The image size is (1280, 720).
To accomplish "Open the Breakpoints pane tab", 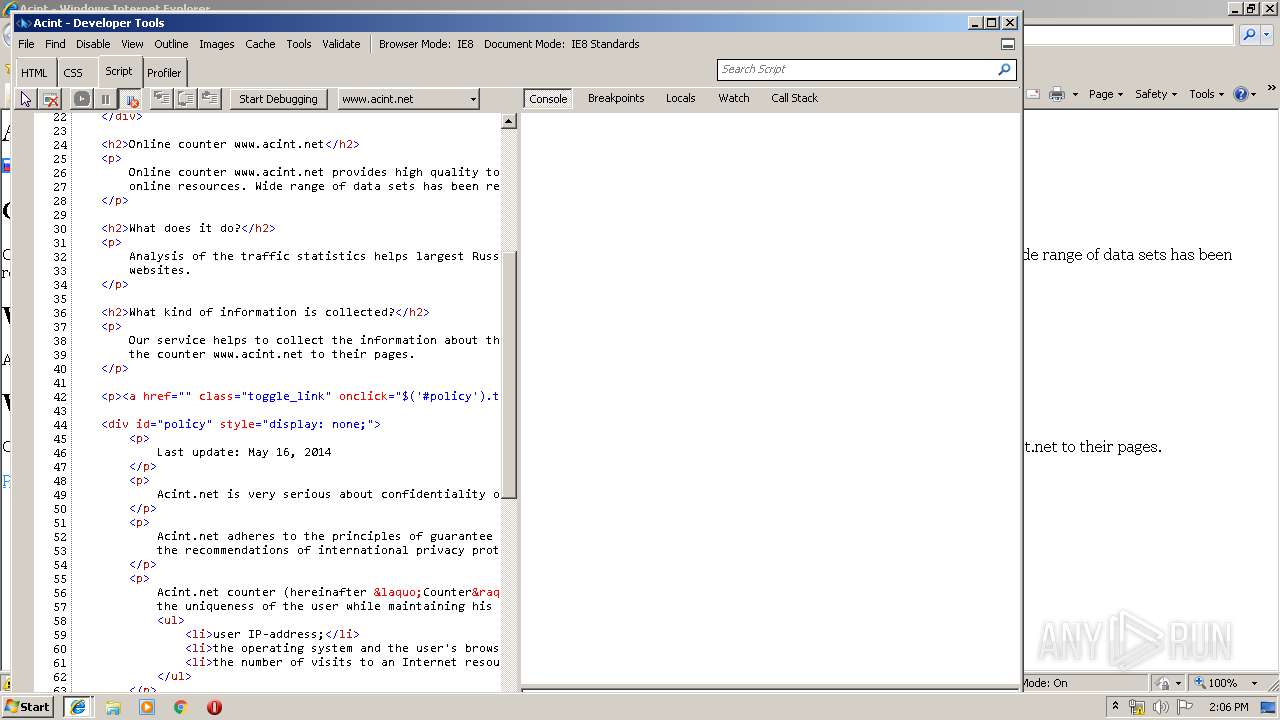I will 616,98.
